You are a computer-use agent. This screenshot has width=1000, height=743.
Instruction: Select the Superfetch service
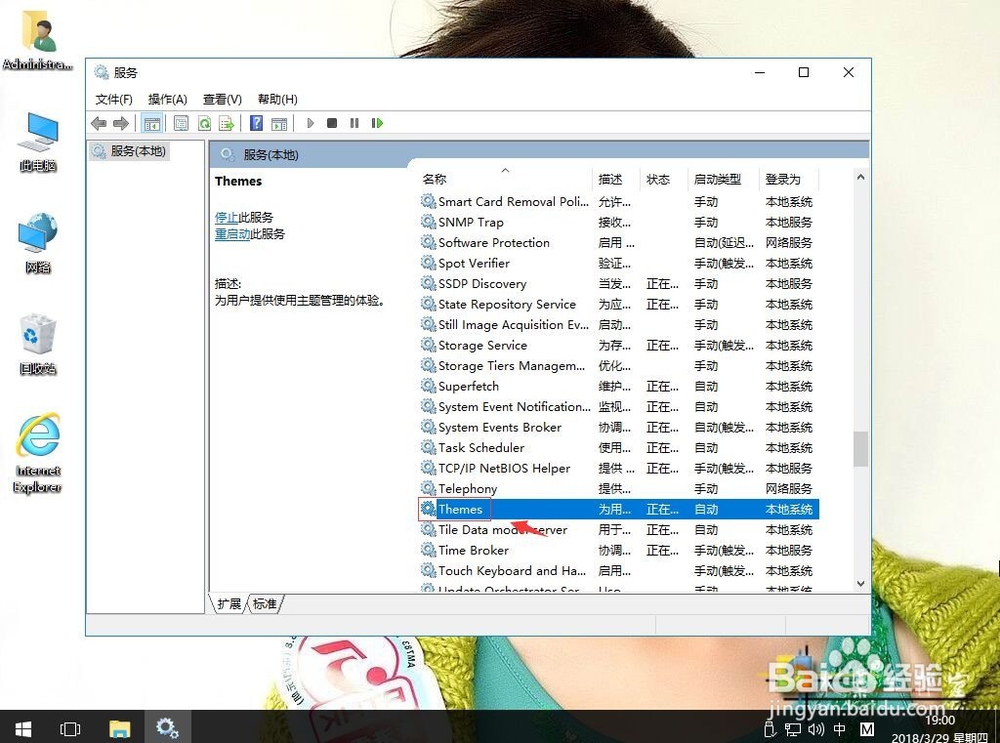(x=619, y=386)
